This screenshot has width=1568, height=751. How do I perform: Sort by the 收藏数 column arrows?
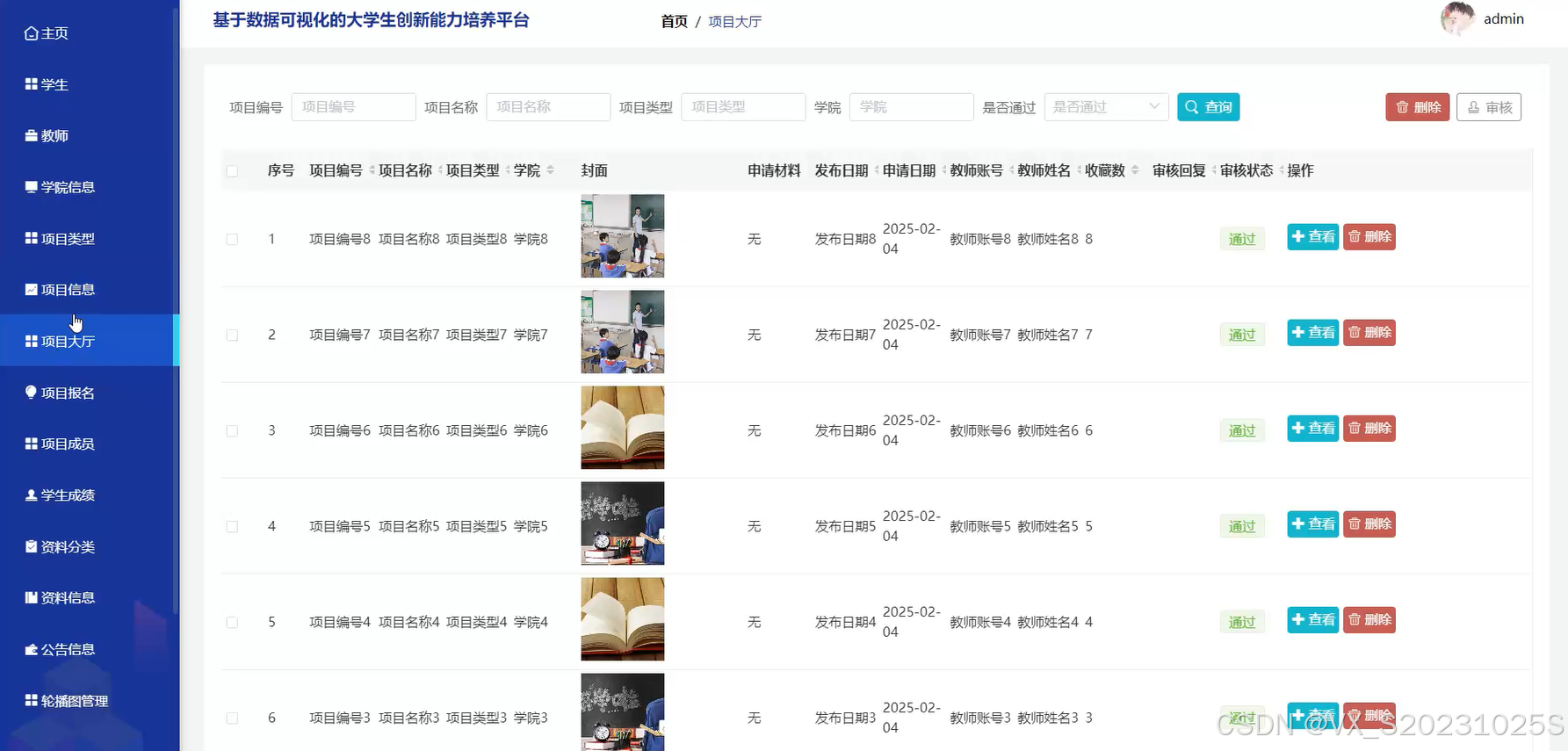1135,170
